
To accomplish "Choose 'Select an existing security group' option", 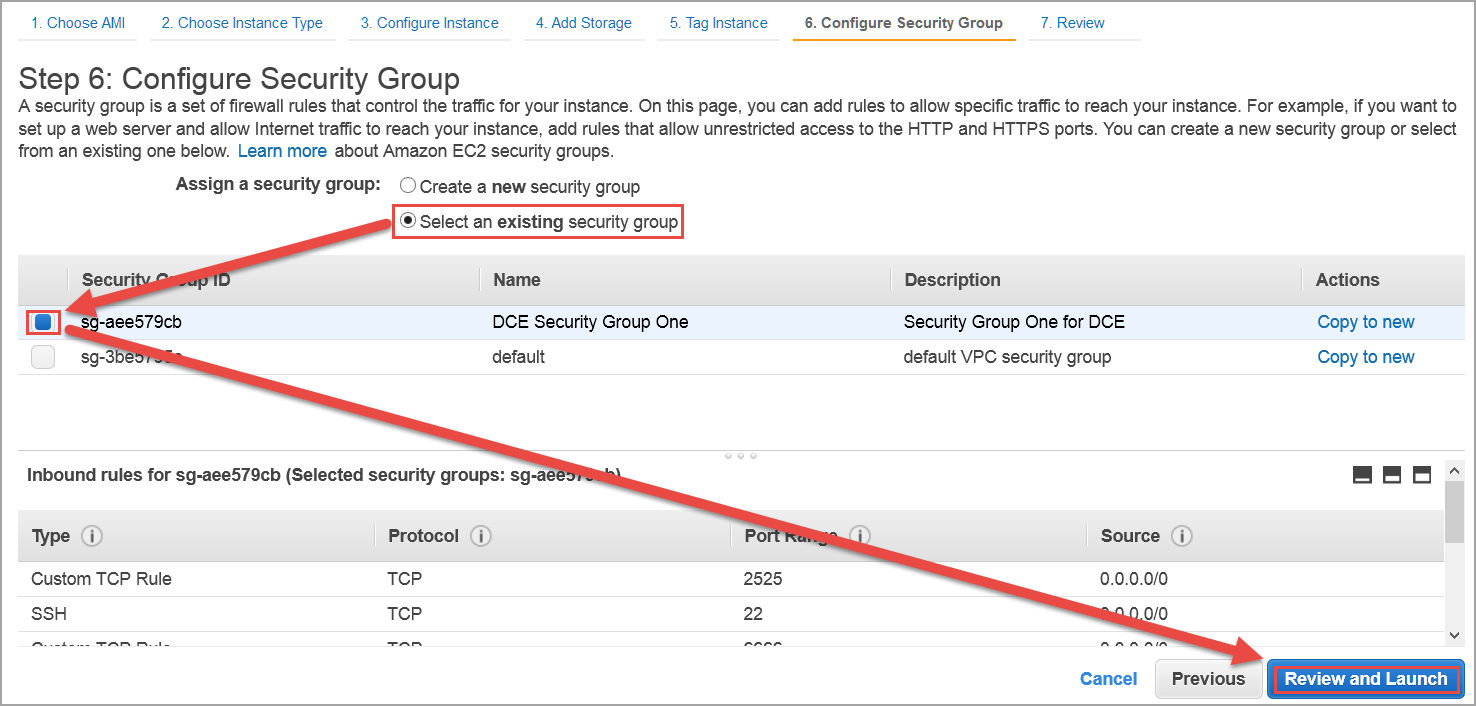I will (x=408, y=221).
